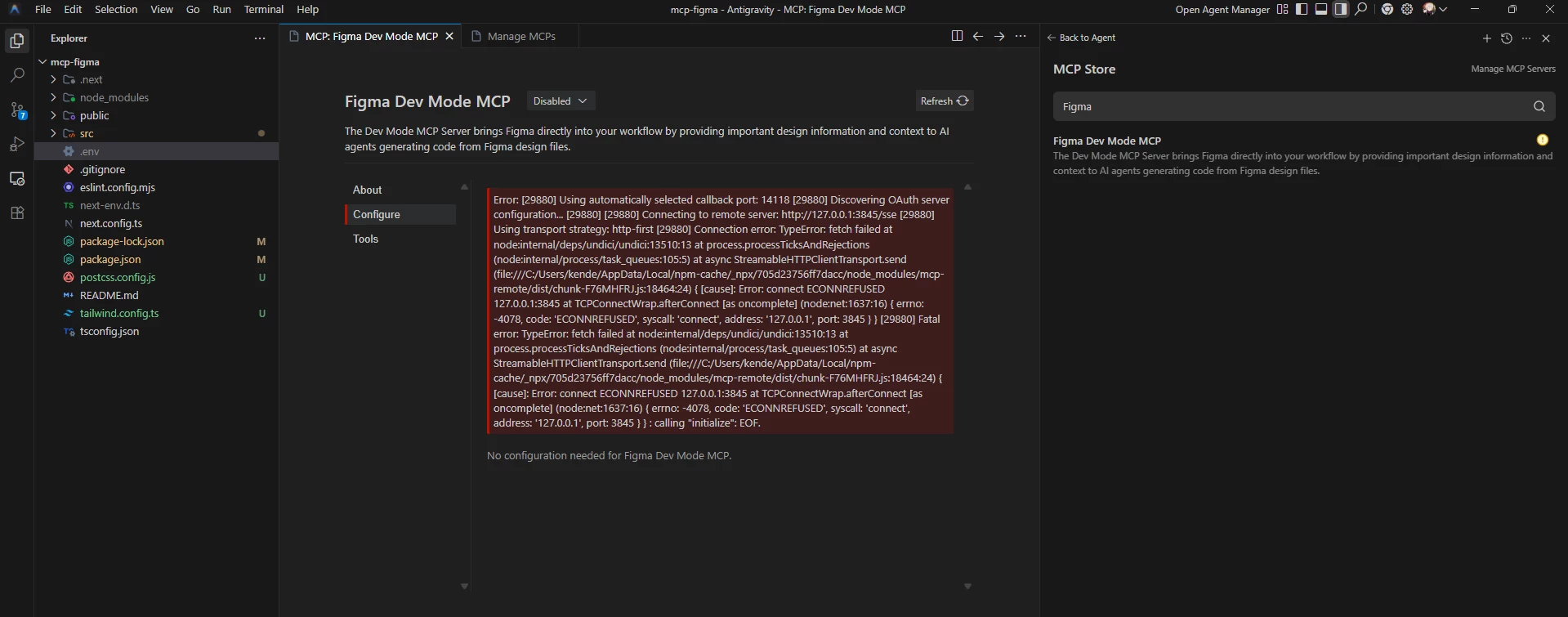The image size is (1568, 617).
Task: Select the MCP: Figma Dev Mode MCP tab
Action: point(372,36)
